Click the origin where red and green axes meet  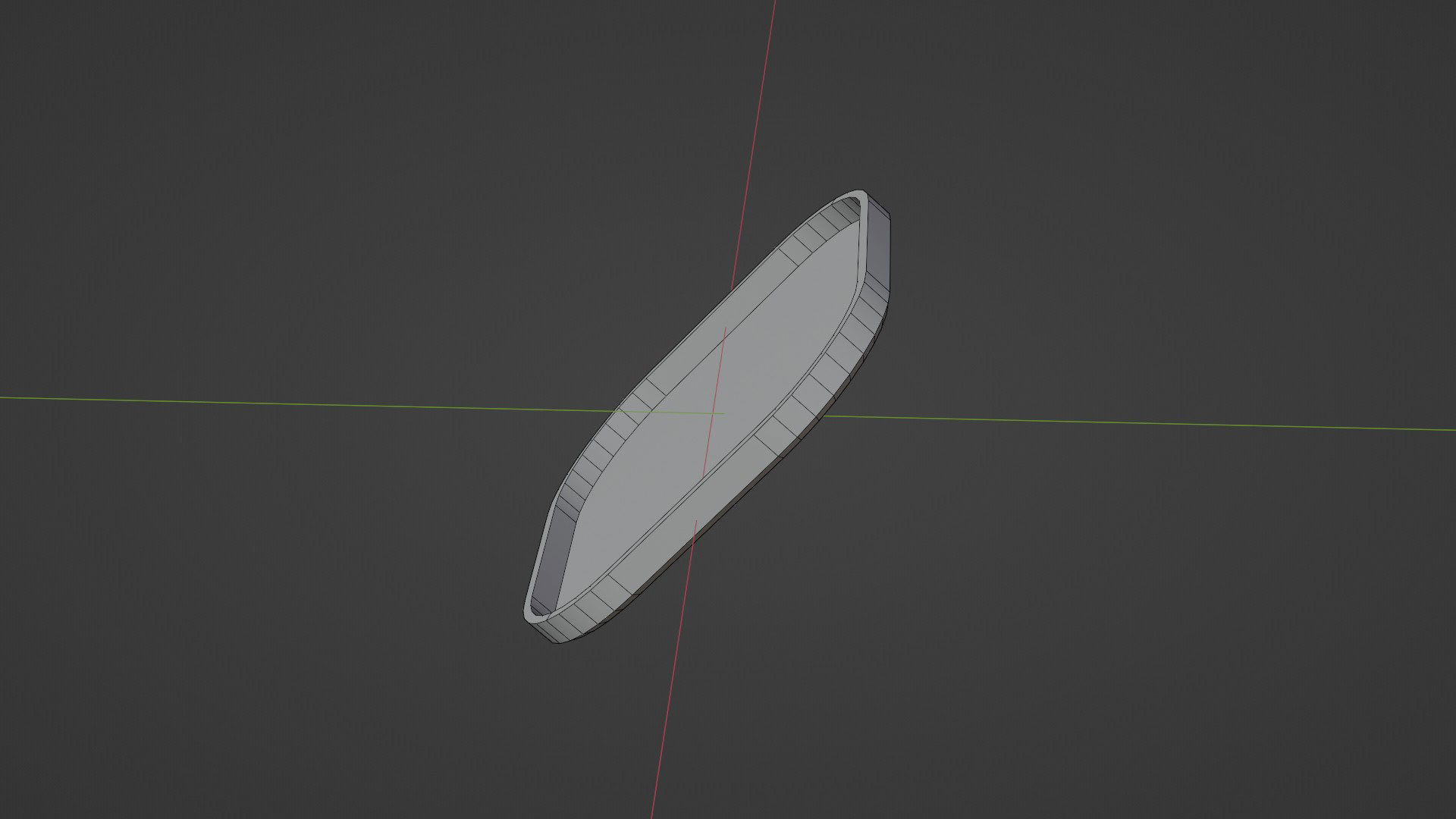(714, 413)
